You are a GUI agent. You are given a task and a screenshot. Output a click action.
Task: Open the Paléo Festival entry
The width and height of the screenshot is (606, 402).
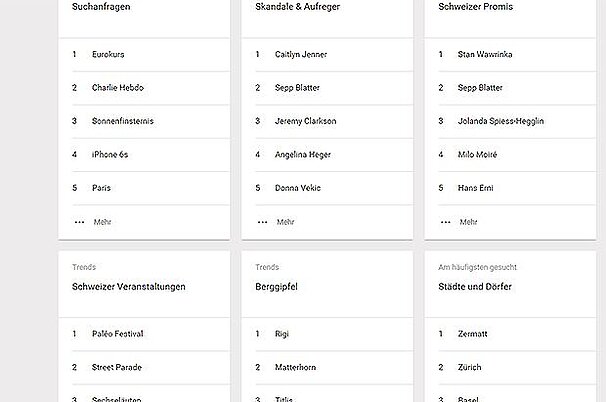pyautogui.click(x=118, y=334)
